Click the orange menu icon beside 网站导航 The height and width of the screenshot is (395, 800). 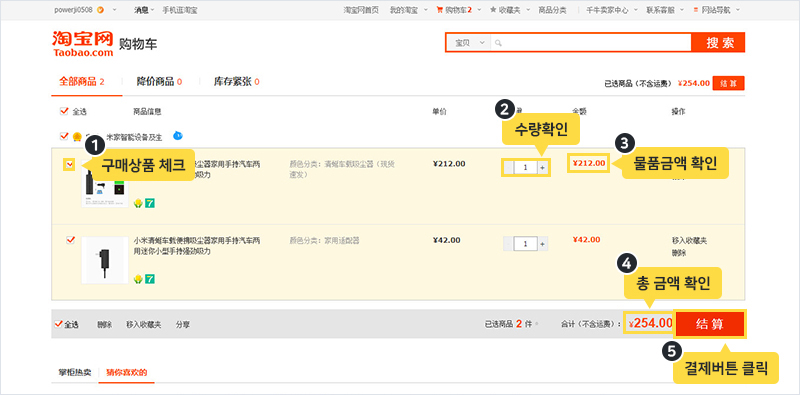(696, 10)
